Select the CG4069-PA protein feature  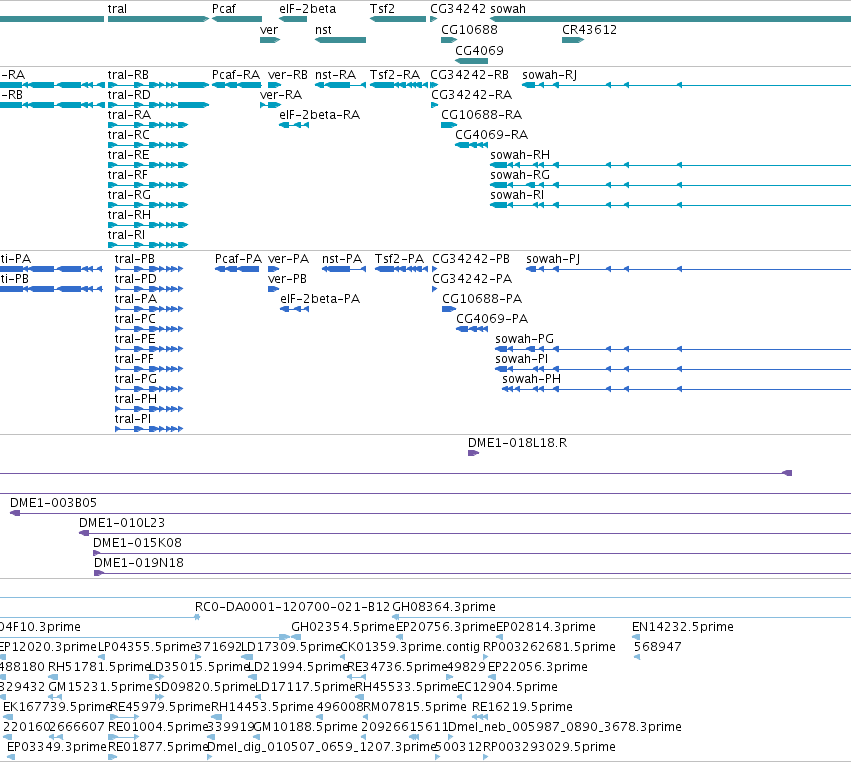coord(472,329)
